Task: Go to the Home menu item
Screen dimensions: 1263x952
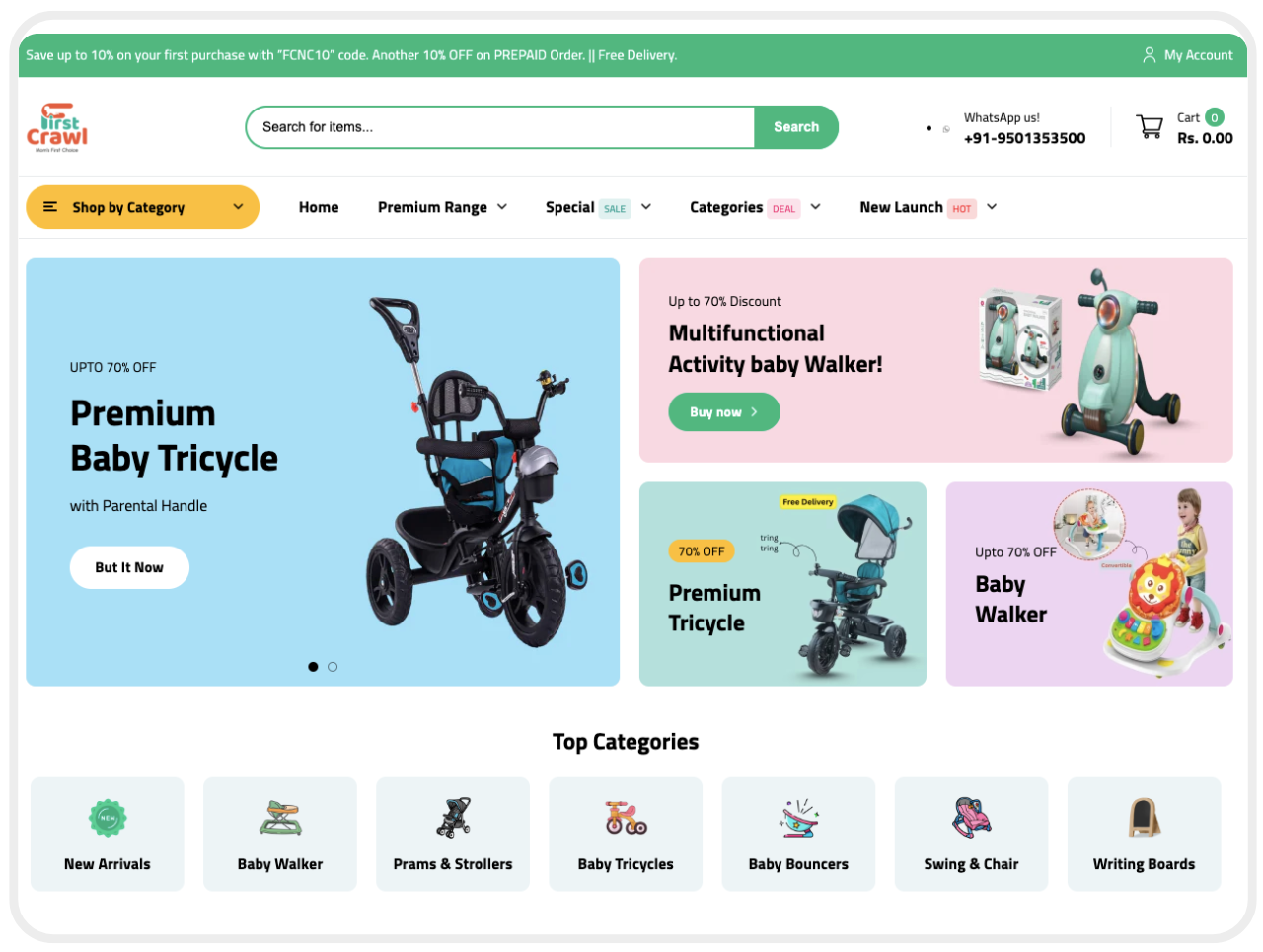Action: pyautogui.click(x=319, y=207)
